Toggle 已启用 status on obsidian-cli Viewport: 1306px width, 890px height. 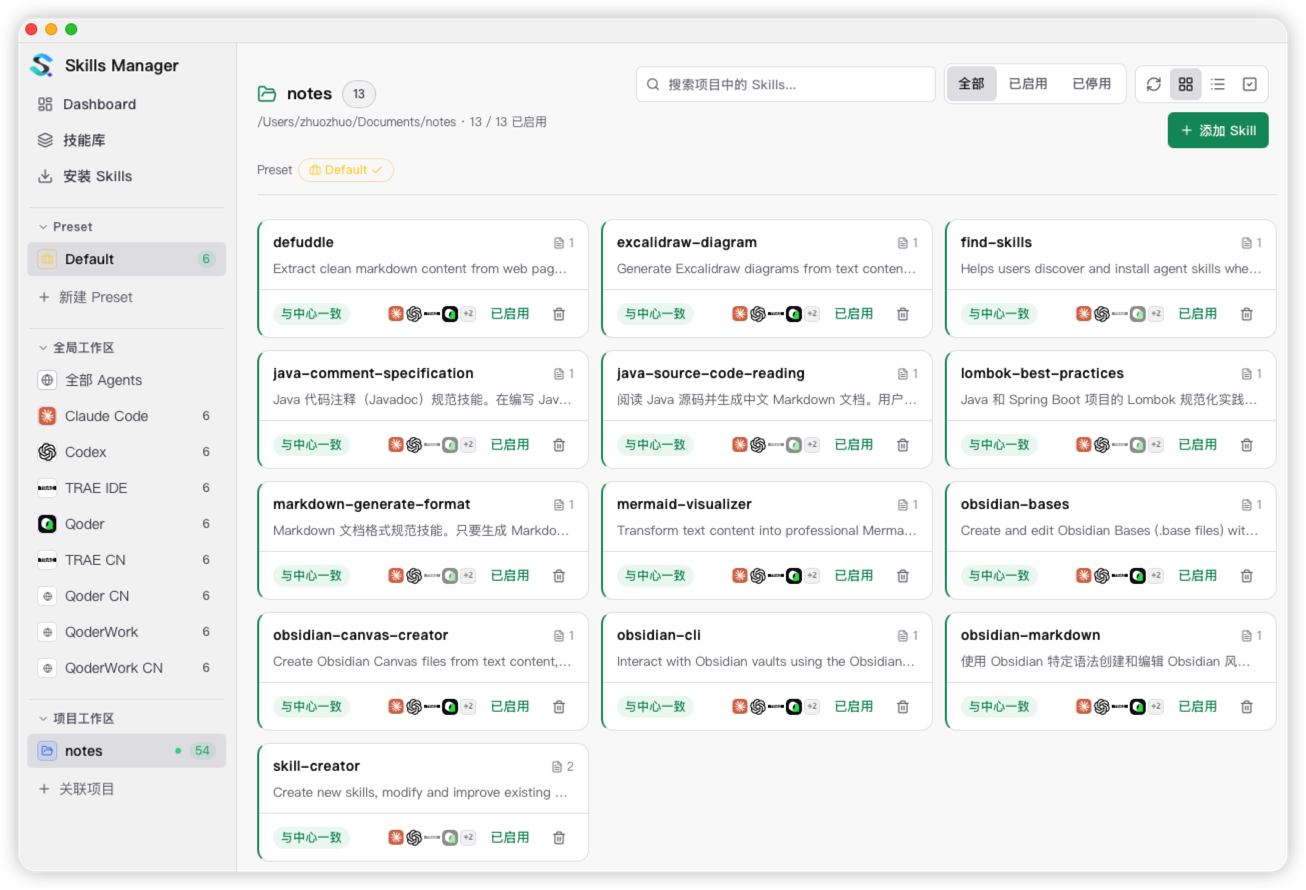[x=854, y=706]
